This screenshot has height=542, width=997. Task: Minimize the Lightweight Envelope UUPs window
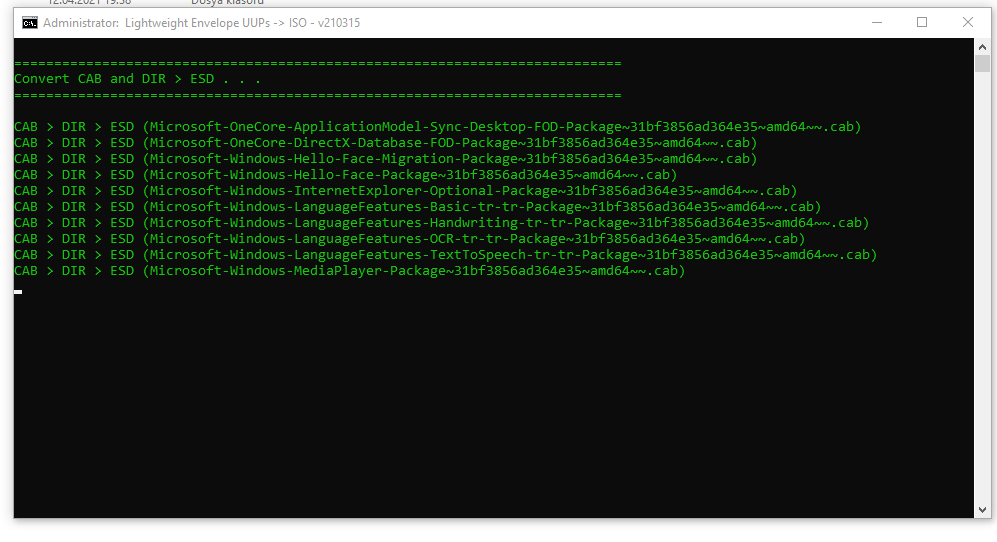pyautogui.click(x=877, y=22)
